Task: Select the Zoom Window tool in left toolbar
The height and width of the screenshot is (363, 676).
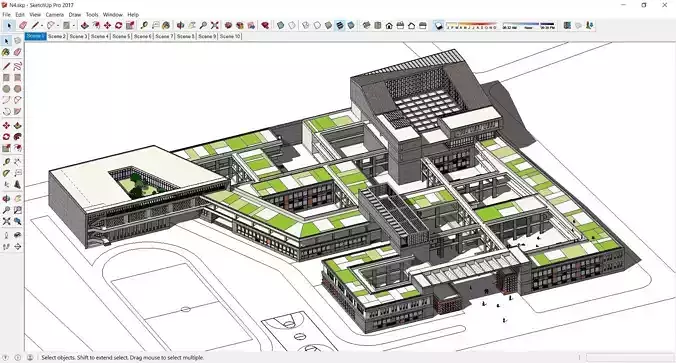Action: coord(17,210)
